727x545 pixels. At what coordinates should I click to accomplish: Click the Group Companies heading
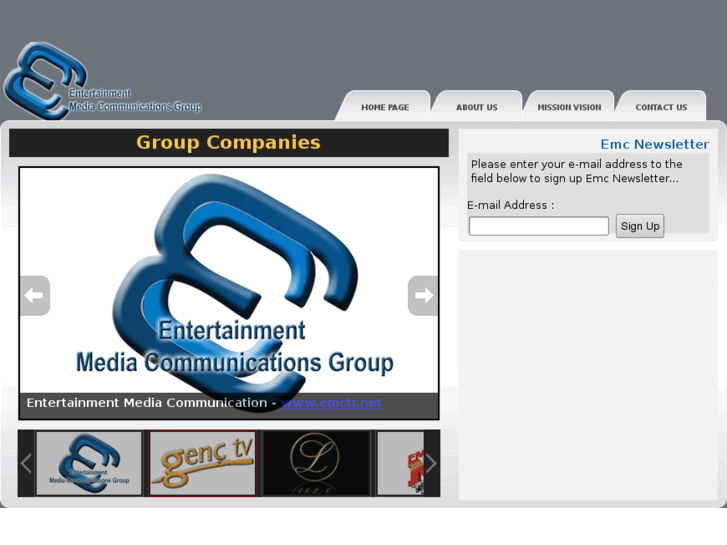pos(229,142)
